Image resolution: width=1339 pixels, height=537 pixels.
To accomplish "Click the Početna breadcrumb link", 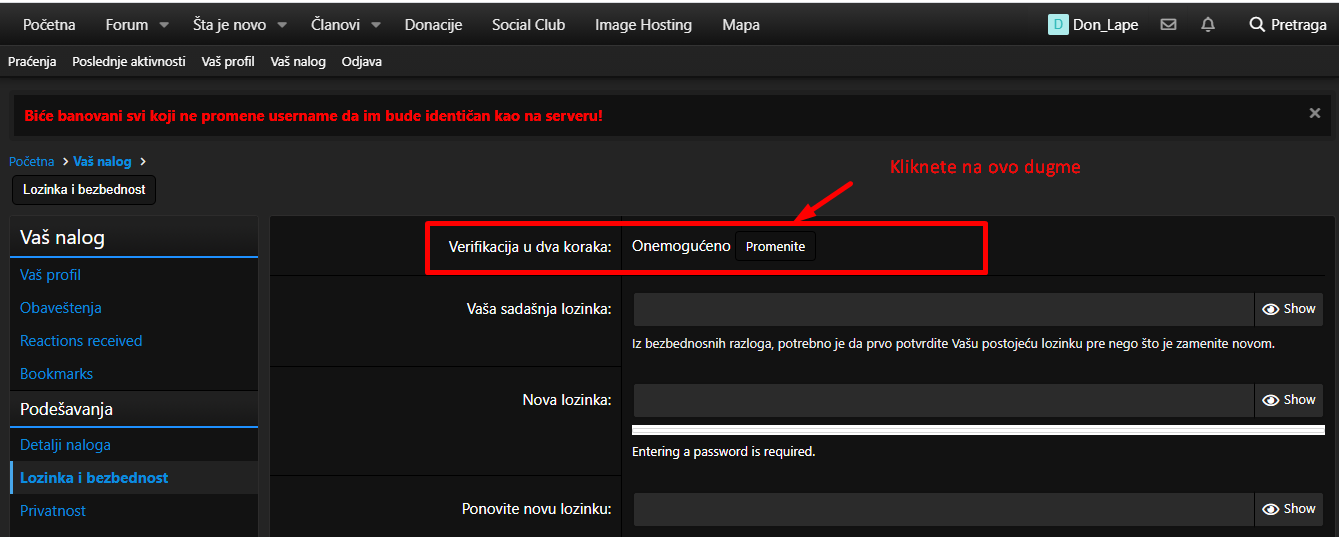I will click(x=32, y=161).
